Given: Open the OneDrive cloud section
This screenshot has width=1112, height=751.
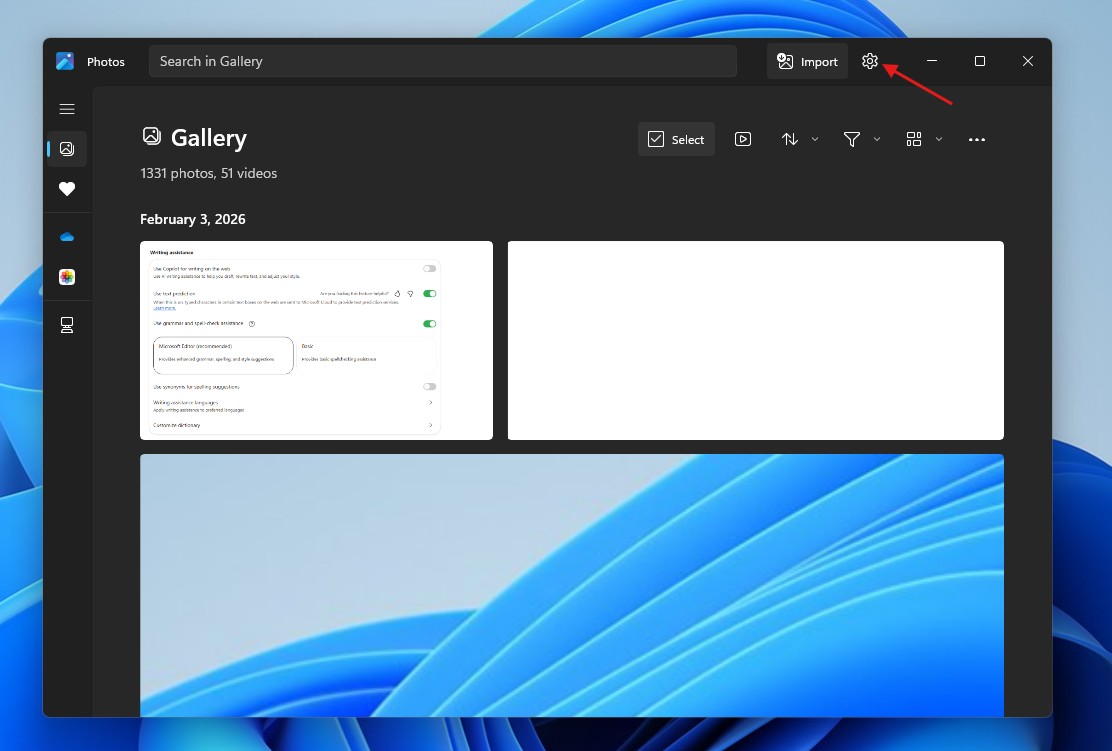Looking at the screenshot, I should click(x=67, y=236).
